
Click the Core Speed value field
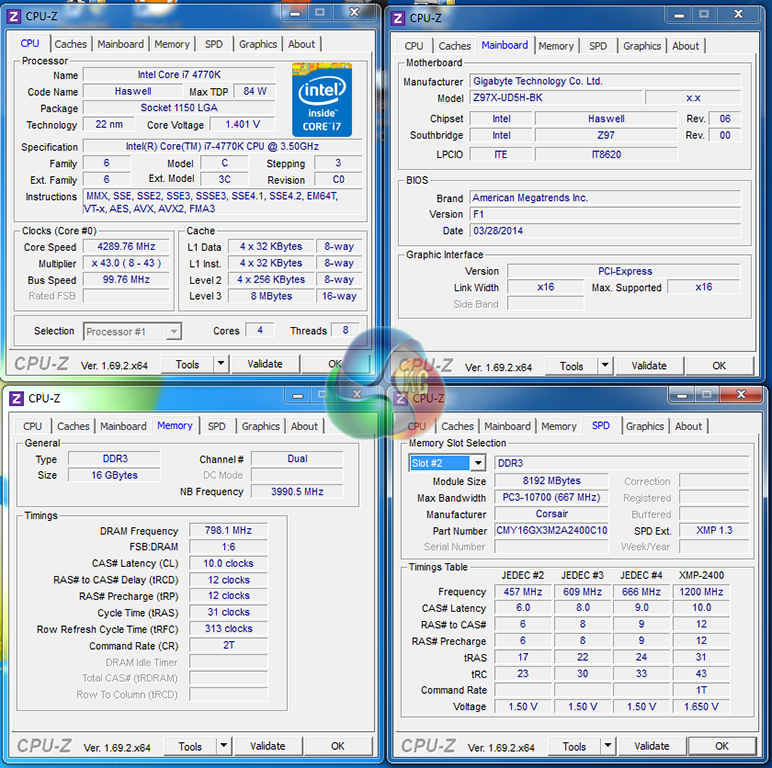tap(126, 246)
